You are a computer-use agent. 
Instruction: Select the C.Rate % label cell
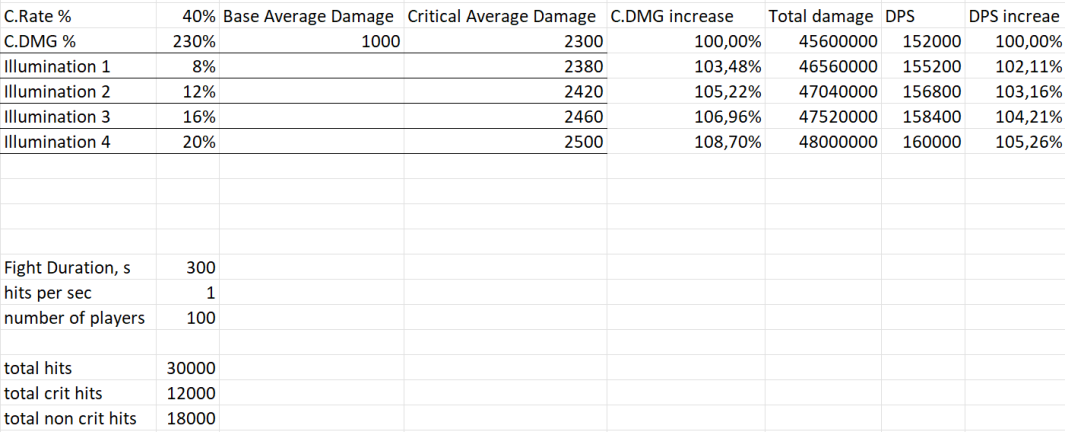[x=38, y=16]
